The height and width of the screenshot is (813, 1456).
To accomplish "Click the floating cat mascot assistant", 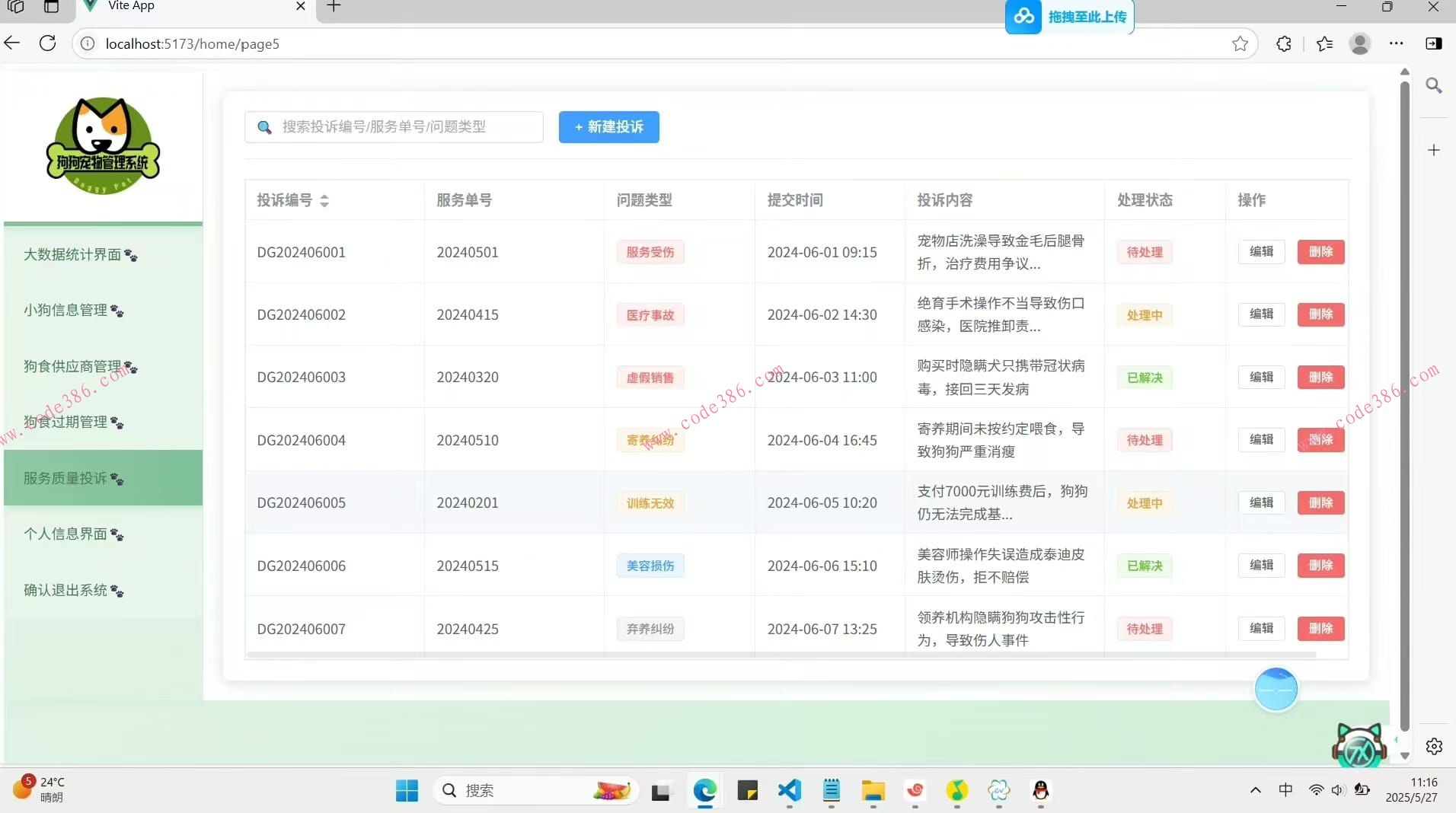I will click(x=1359, y=744).
